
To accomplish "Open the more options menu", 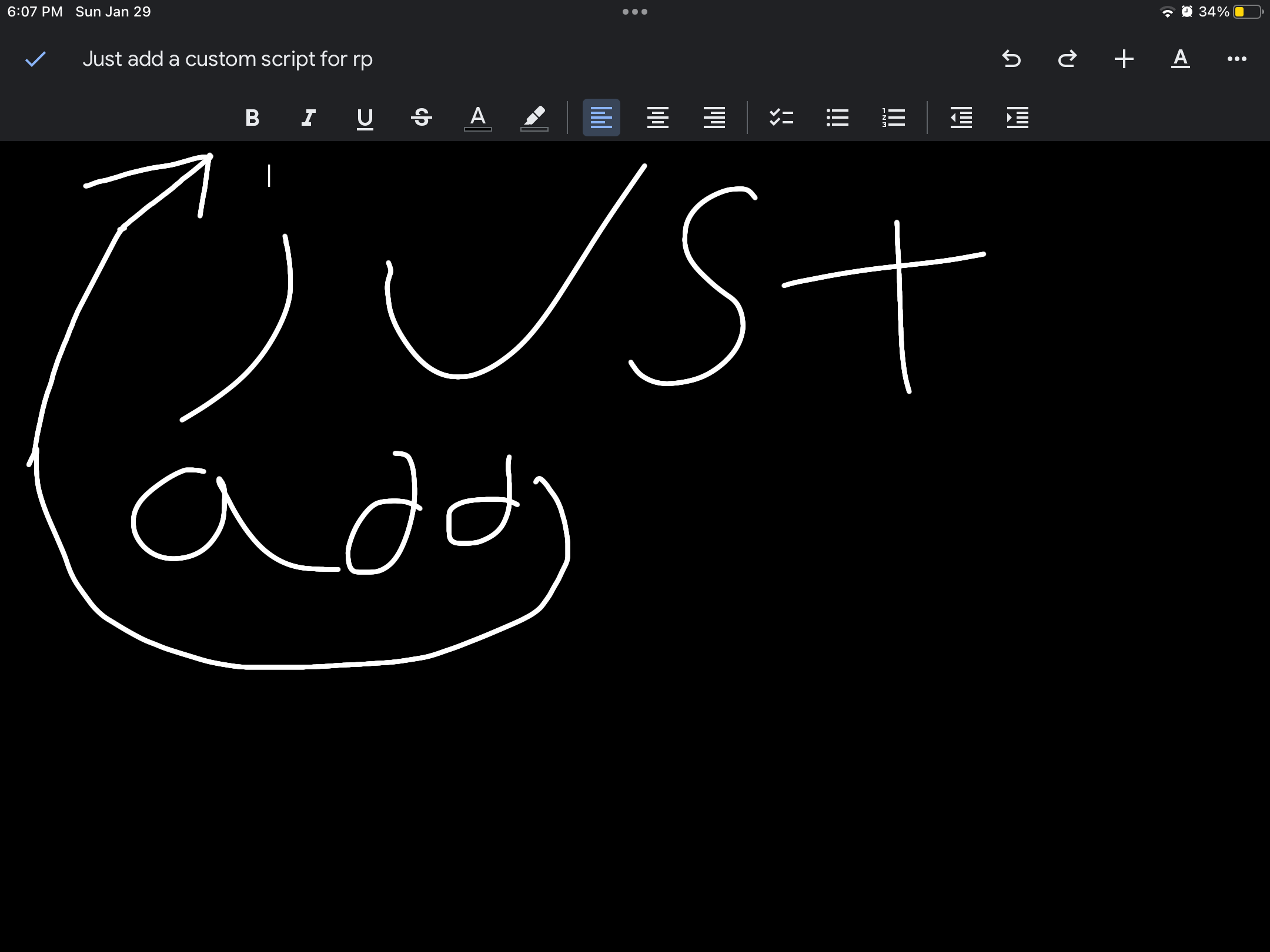I will pos(1236,59).
